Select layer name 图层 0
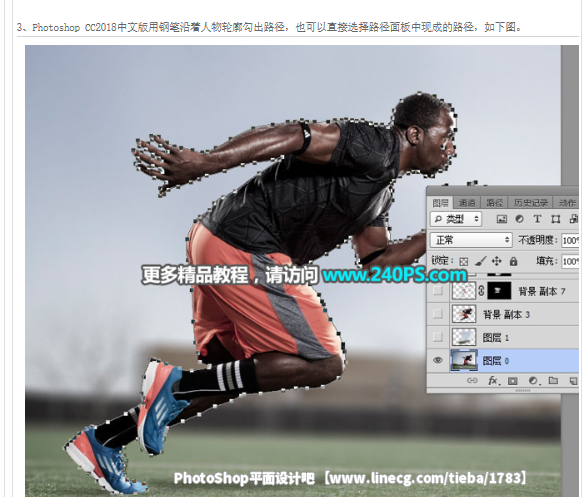The height and width of the screenshot is (497, 582). coord(496,361)
